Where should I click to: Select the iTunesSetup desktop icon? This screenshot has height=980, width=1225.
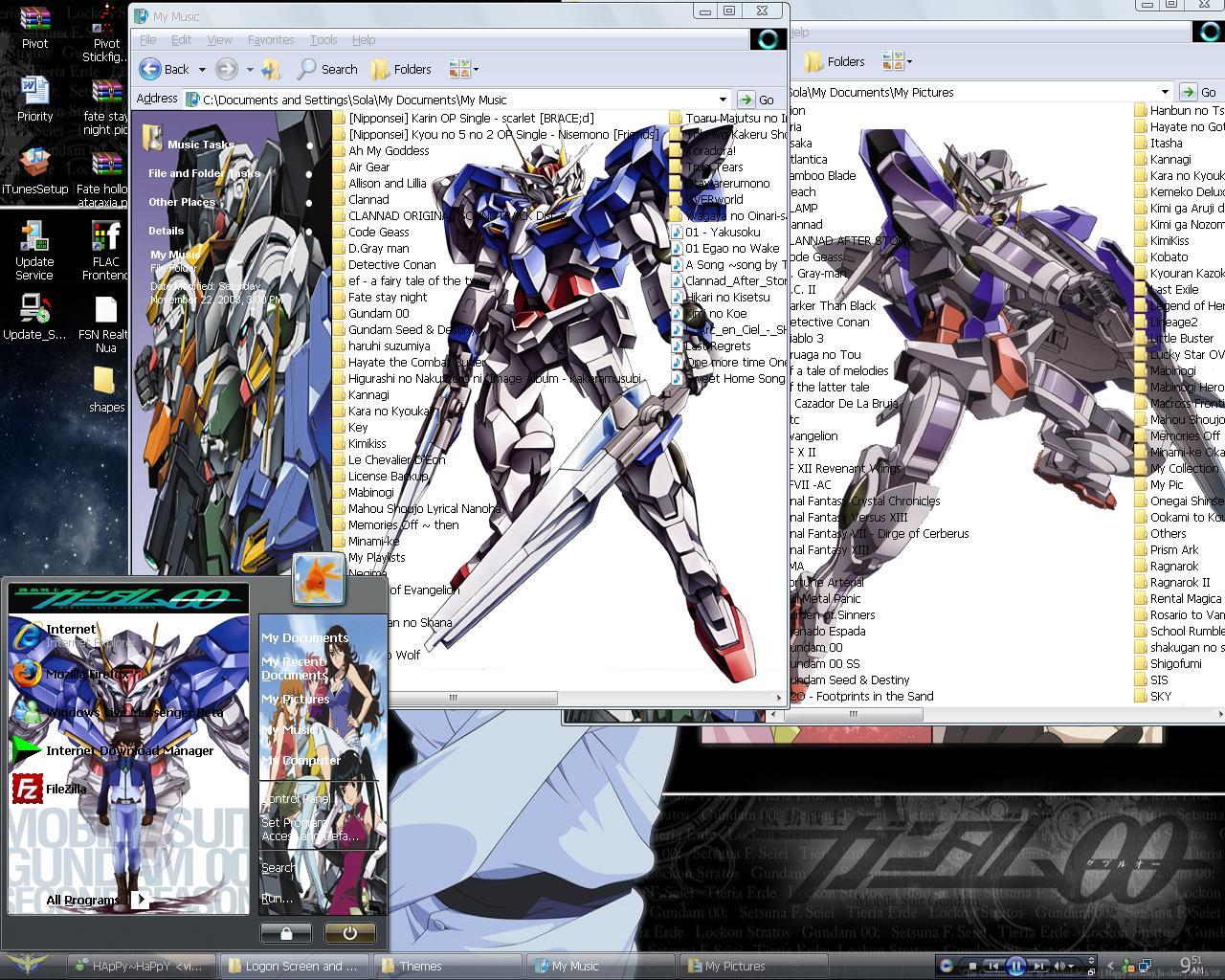click(x=35, y=172)
